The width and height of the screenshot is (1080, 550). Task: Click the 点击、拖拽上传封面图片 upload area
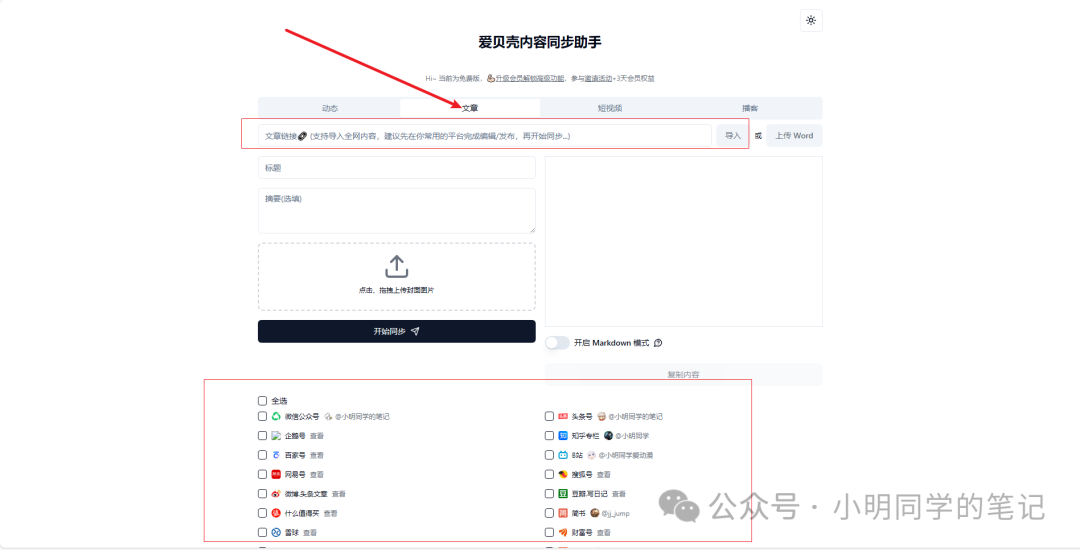click(397, 276)
